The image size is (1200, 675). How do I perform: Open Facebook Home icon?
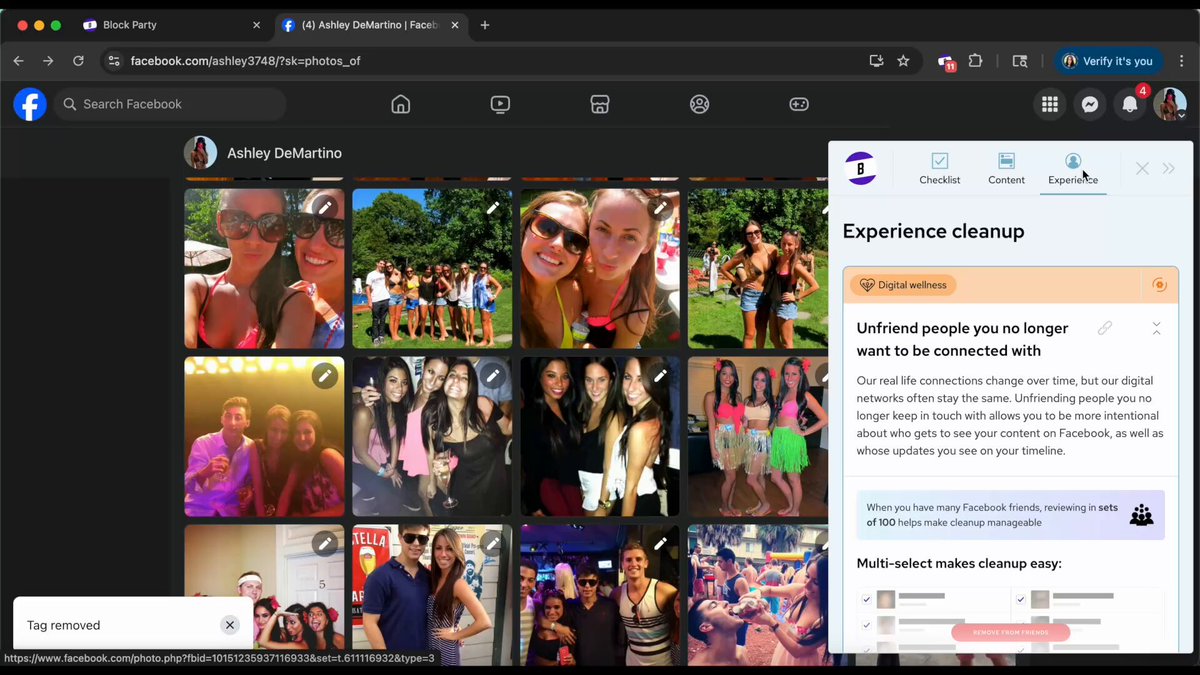click(x=401, y=104)
